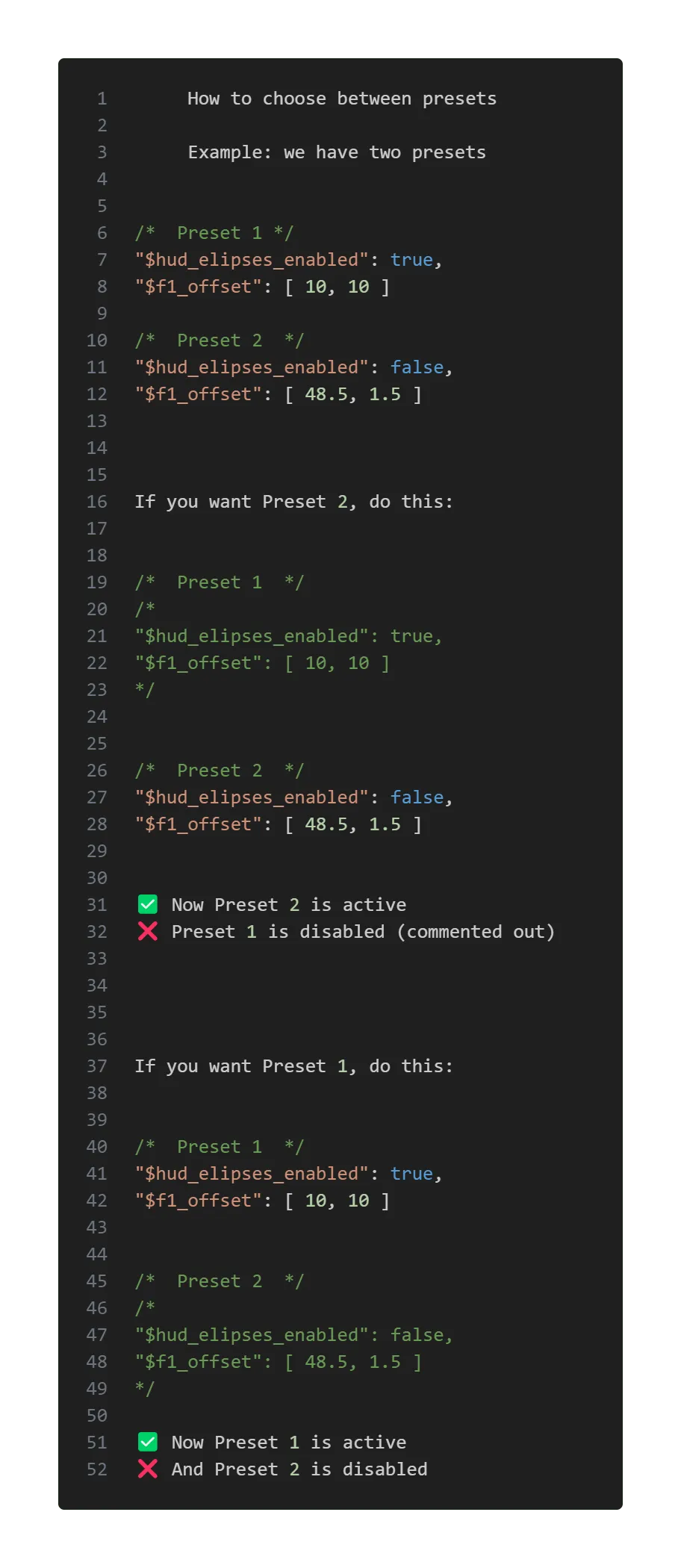Click the title 'How to choose between presets'
This screenshot has height=1568, width=681.
342,99
